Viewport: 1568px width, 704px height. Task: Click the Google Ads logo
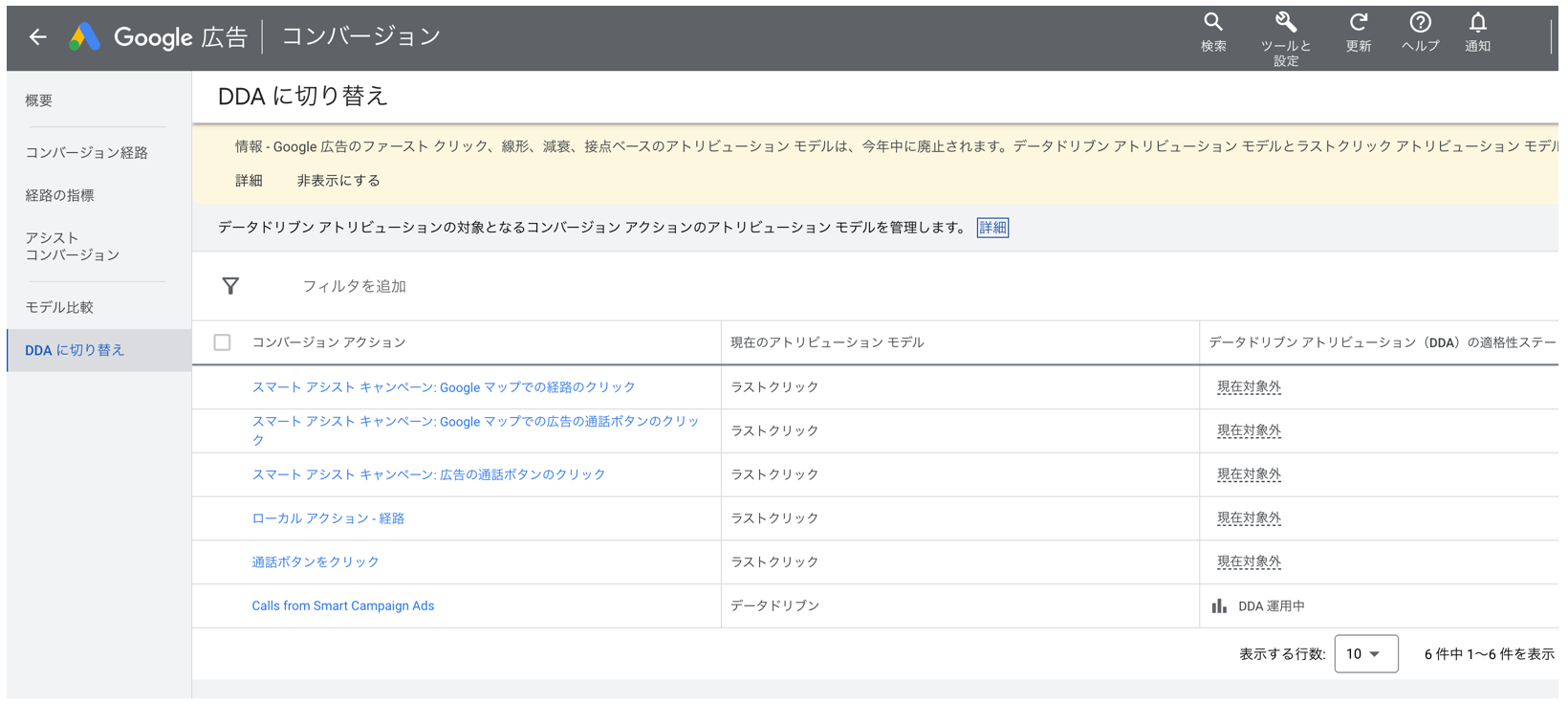[85, 37]
